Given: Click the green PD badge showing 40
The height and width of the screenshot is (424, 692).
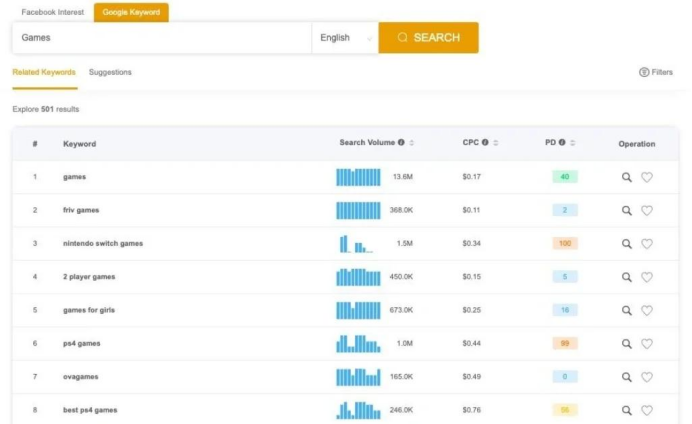Looking at the screenshot, I should point(564,177).
